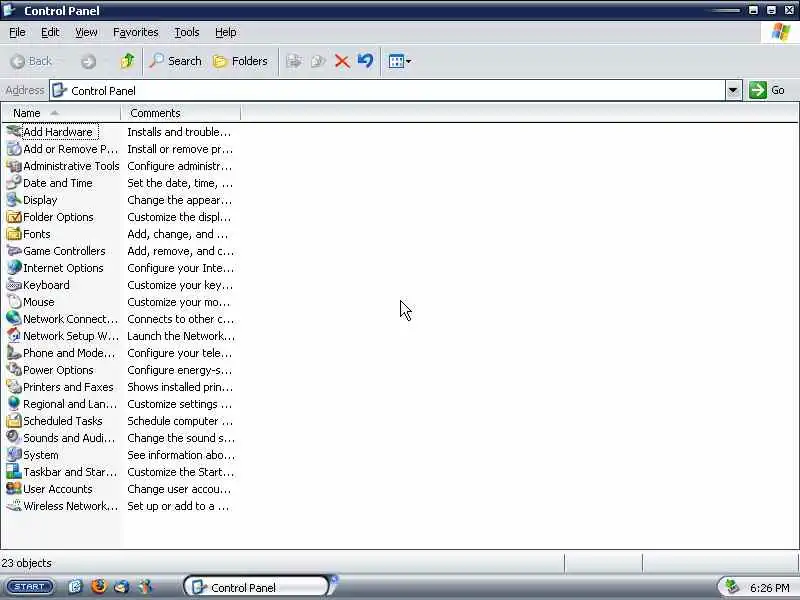Select the Add or Remove Programs icon
The image size is (800, 600).
14,149
